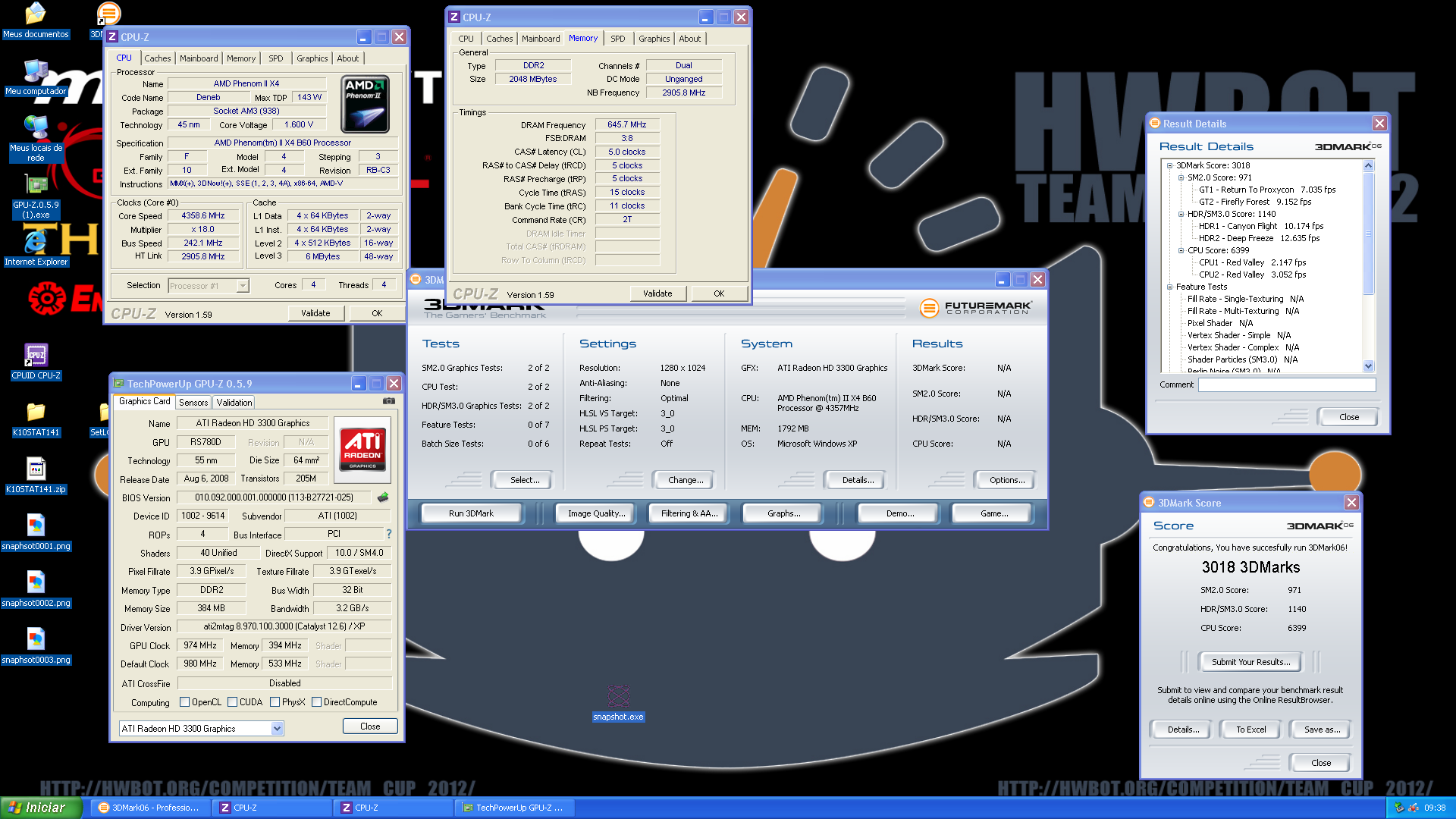Click the Futuremark Corporation logo
Screen dimensions: 1456x819
[975, 308]
